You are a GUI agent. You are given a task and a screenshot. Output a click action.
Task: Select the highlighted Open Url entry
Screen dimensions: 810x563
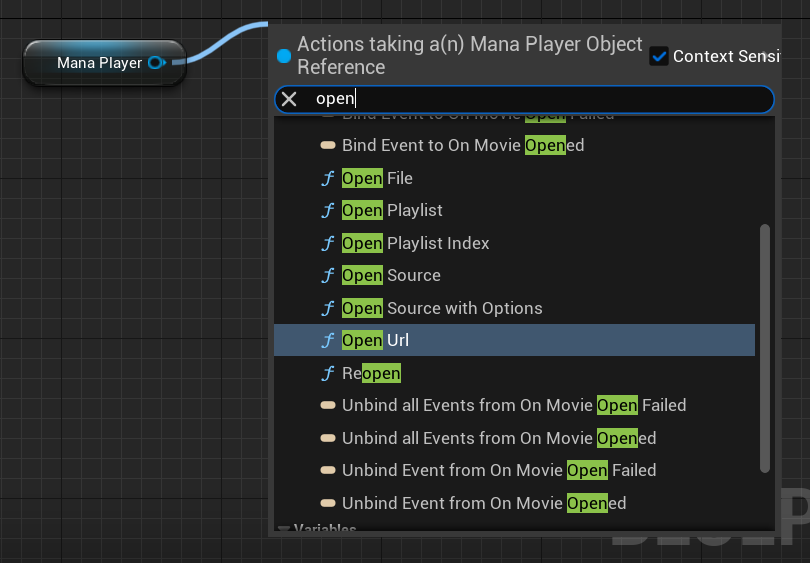pyautogui.click(x=515, y=340)
